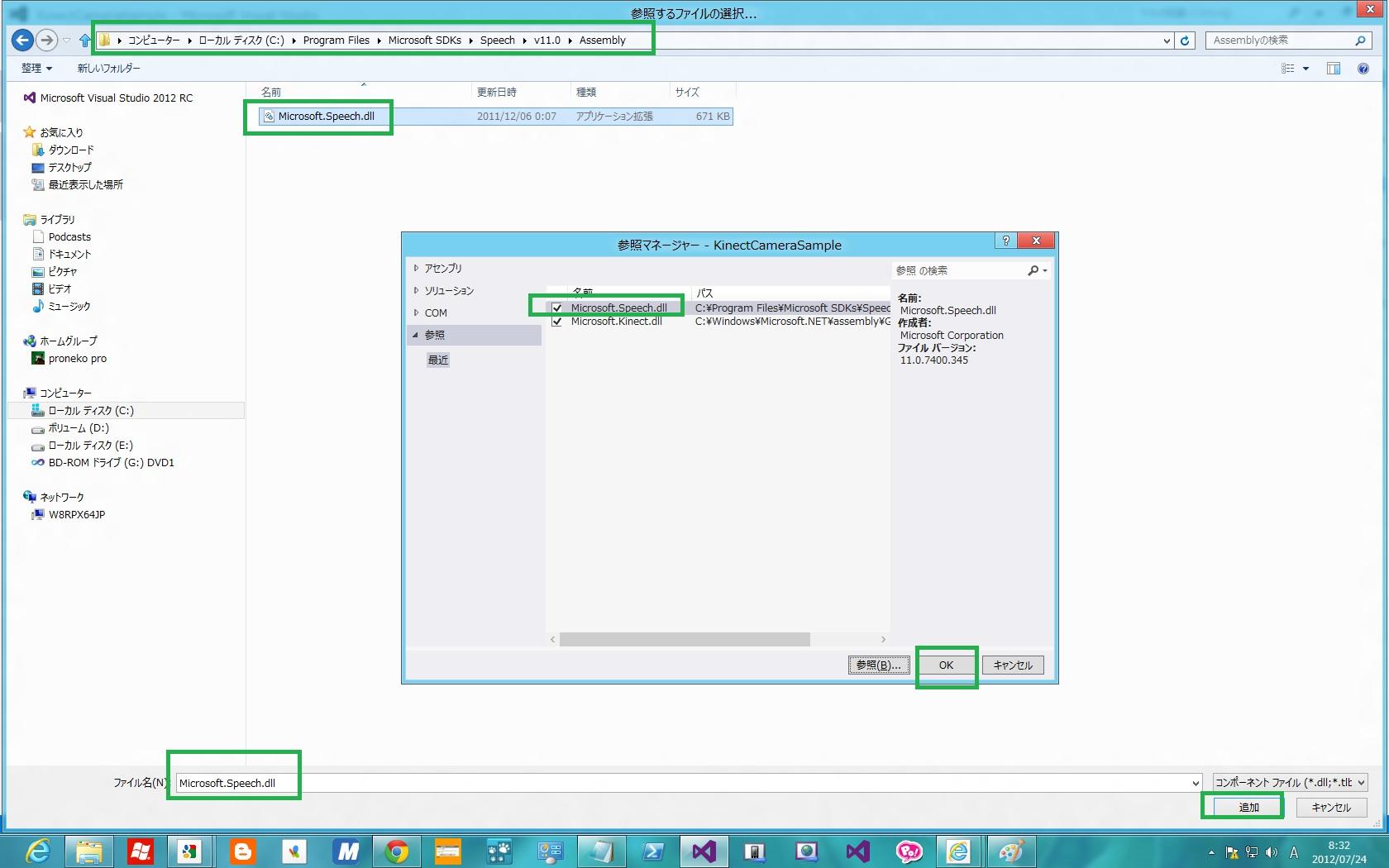This screenshot has width=1389, height=868.
Task: Open ボリューム (D:) drive
Action: pos(79,427)
